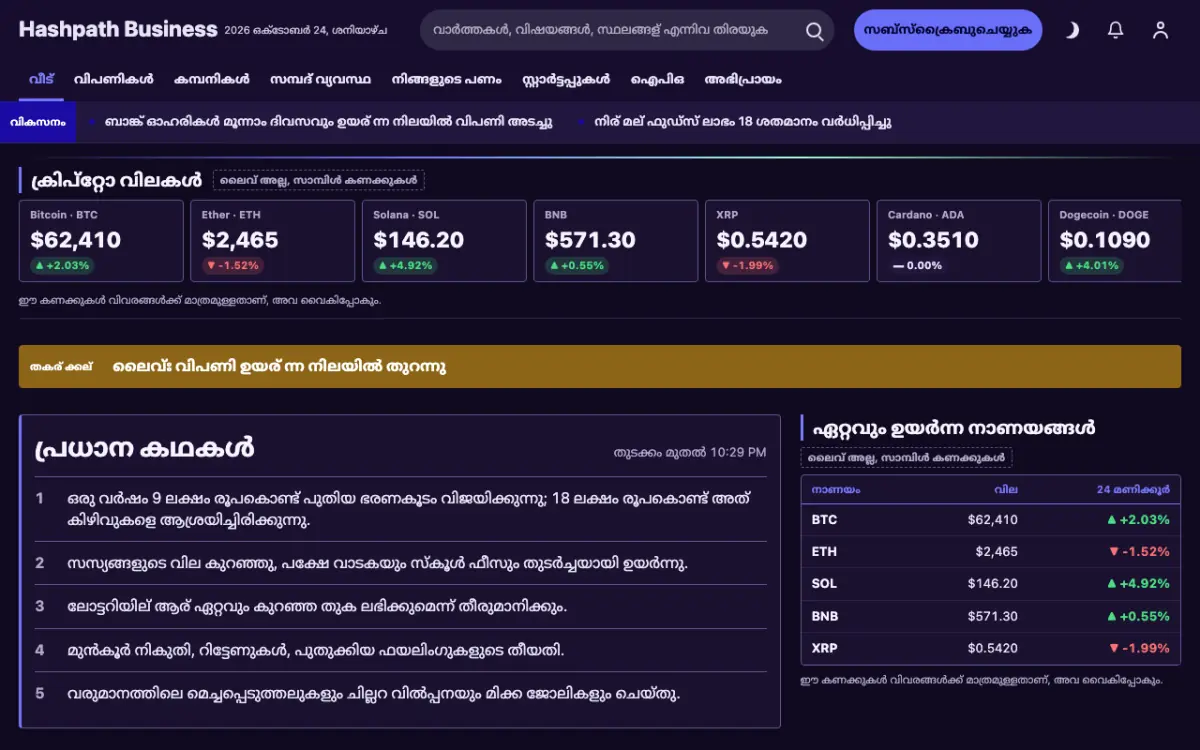Toggle dark mode moon icon
Screen dimensions: 1200x750
[x=1072, y=30]
